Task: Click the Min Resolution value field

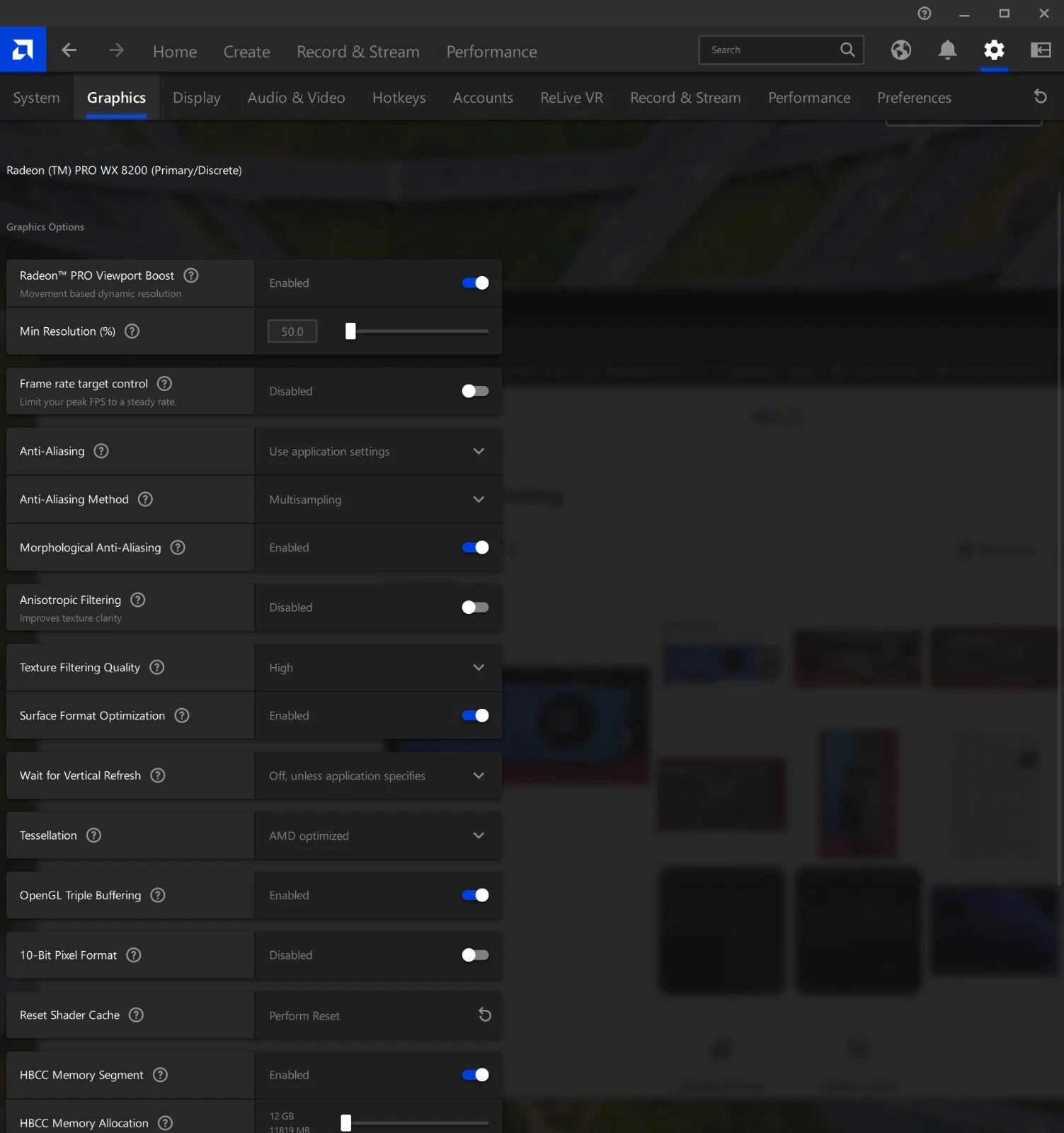Action: (x=292, y=331)
